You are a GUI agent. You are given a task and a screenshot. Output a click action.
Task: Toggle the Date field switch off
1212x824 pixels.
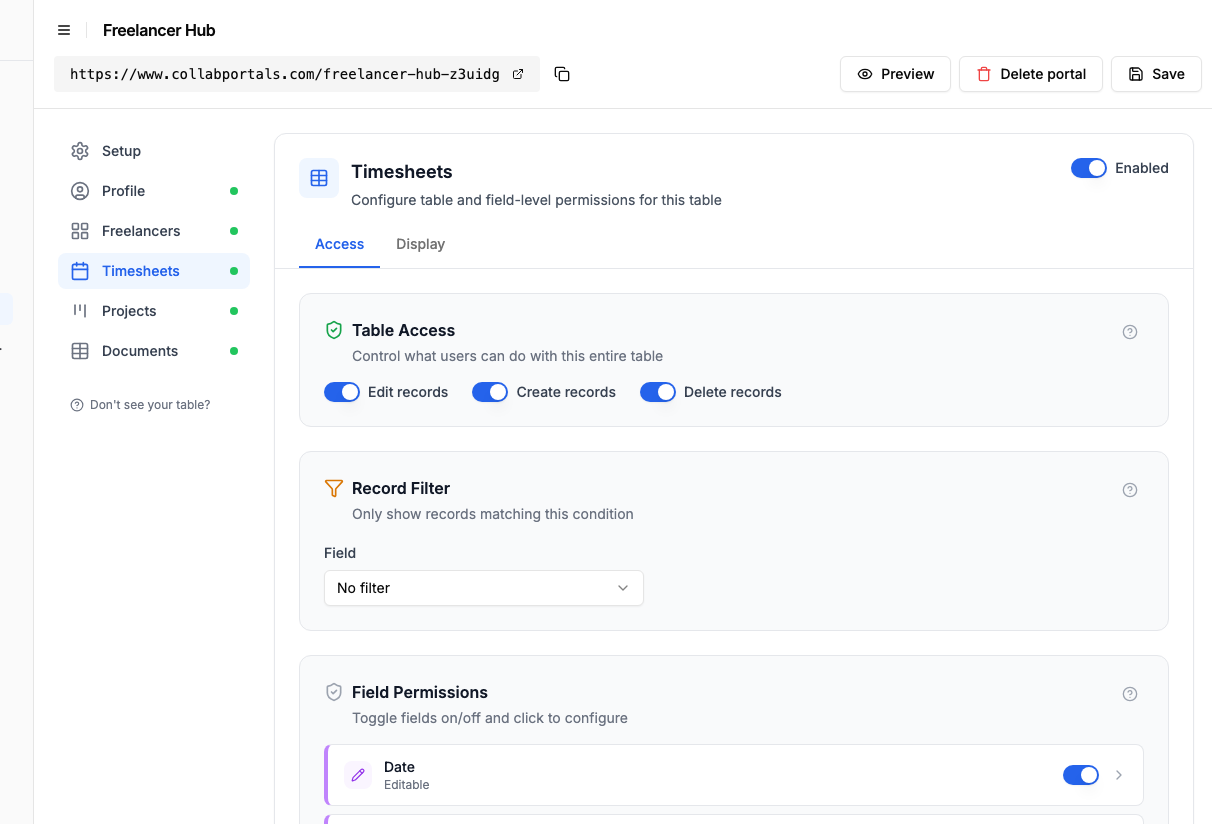[x=1081, y=775]
